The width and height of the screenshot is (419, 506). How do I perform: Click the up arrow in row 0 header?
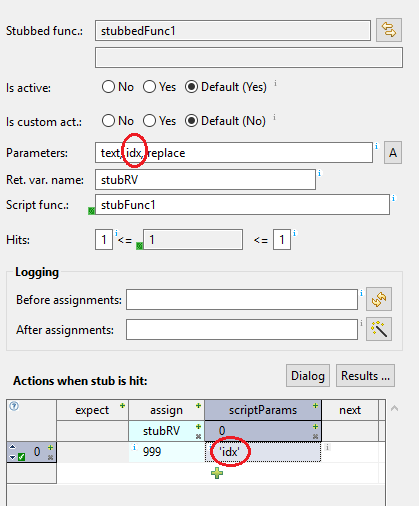tap(12, 447)
